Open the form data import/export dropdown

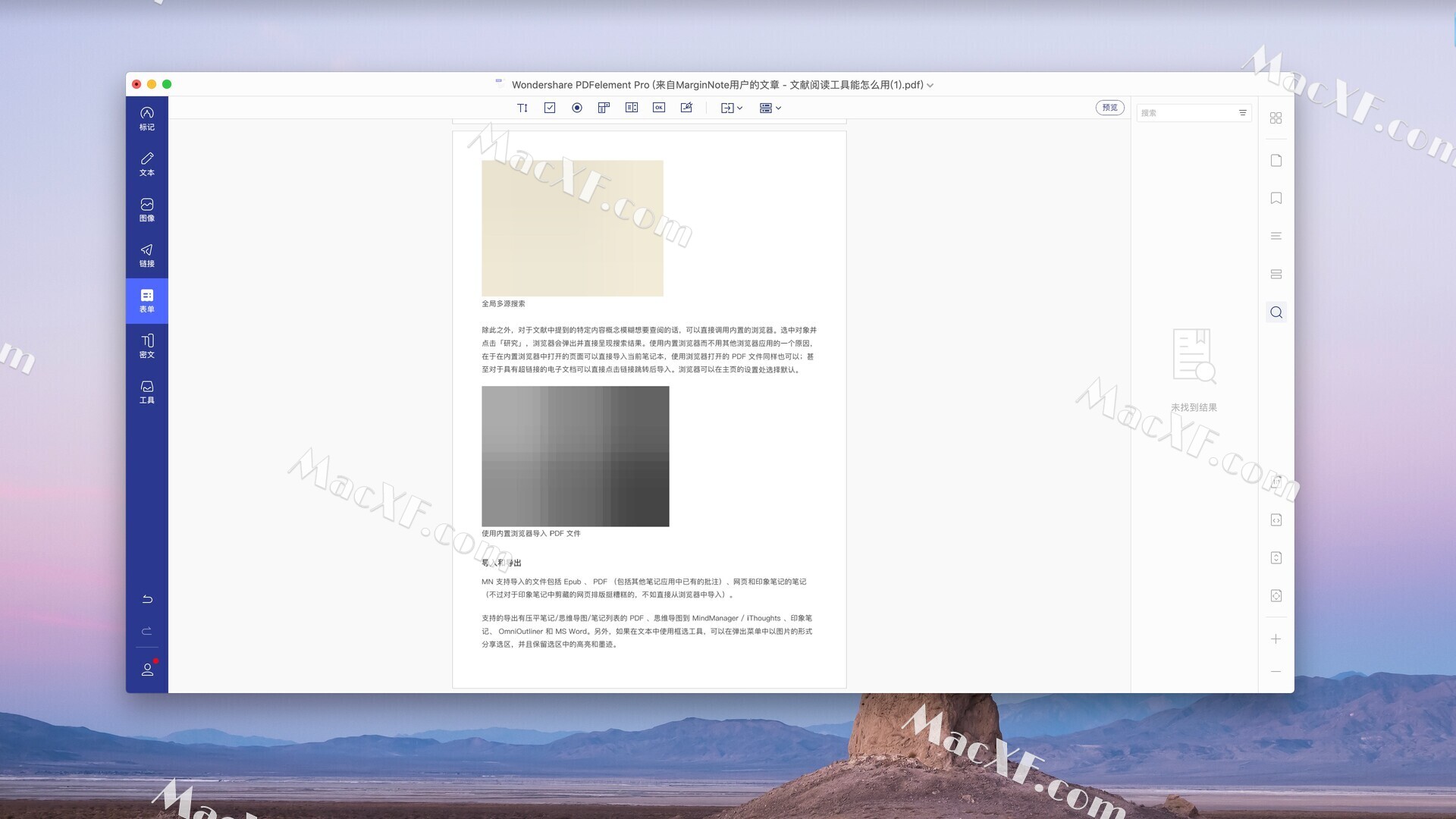(x=731, y=108)
